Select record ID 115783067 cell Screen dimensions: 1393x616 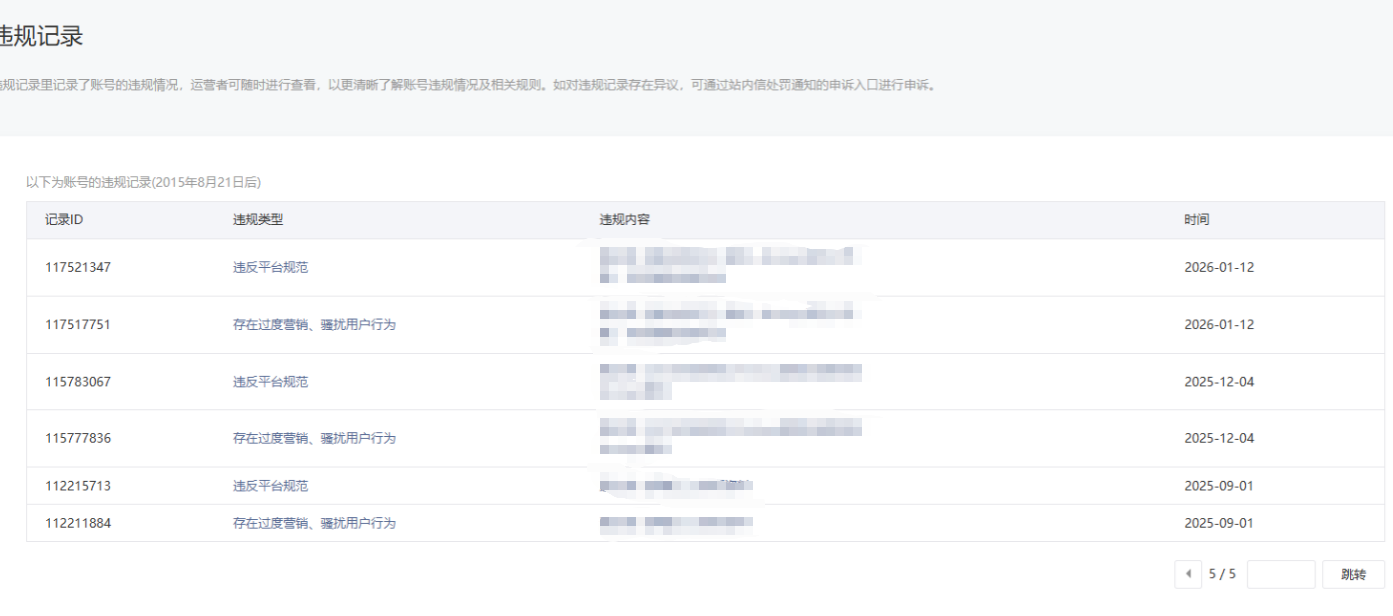point(78,381)
